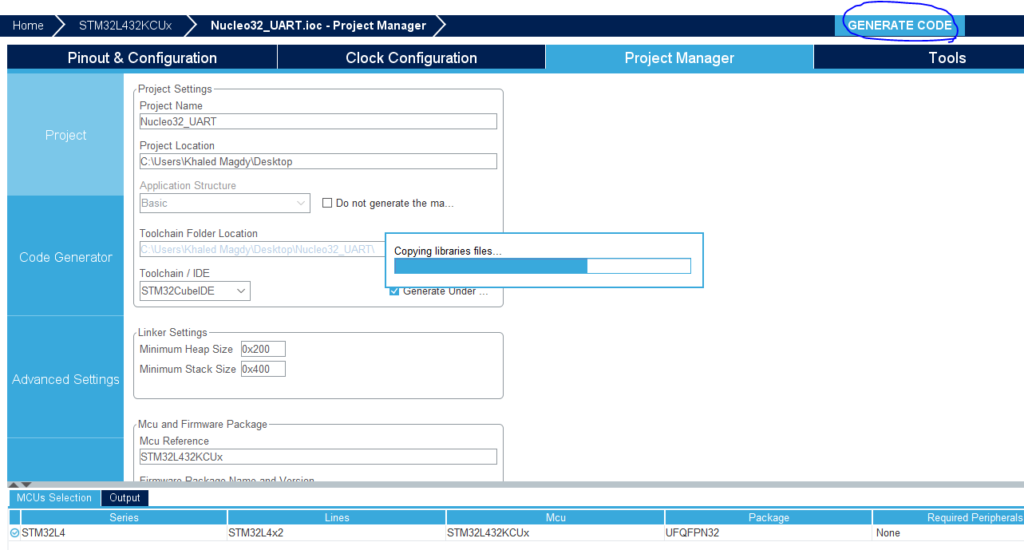Screen dimensions: 1024x550
Task: Click the GENERATE CODE button
Action: (x=899, y=25)
